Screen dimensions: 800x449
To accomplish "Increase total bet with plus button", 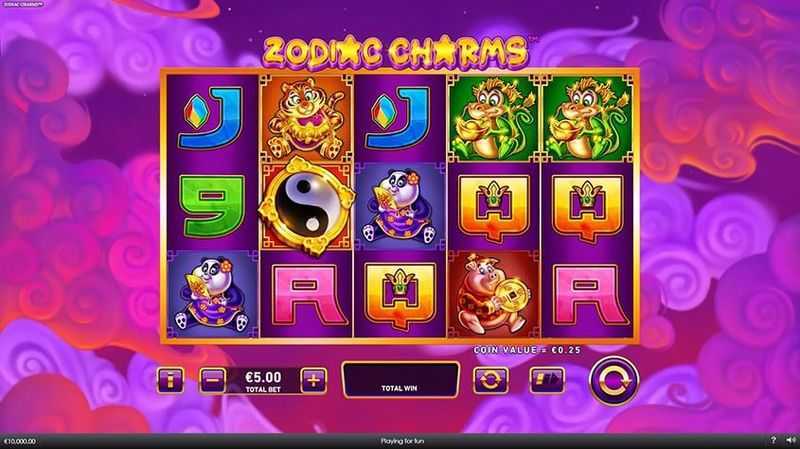I will coord(314,380).
